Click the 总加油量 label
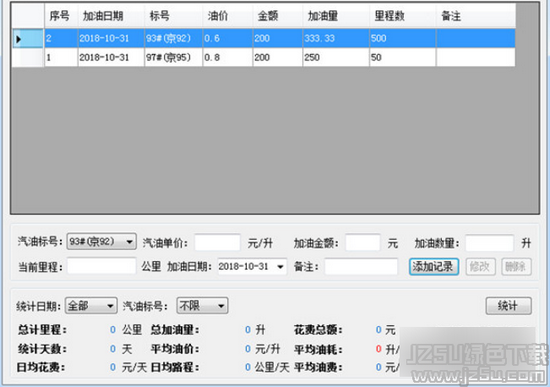The image size is (550, 387). (x=175, y=330)
